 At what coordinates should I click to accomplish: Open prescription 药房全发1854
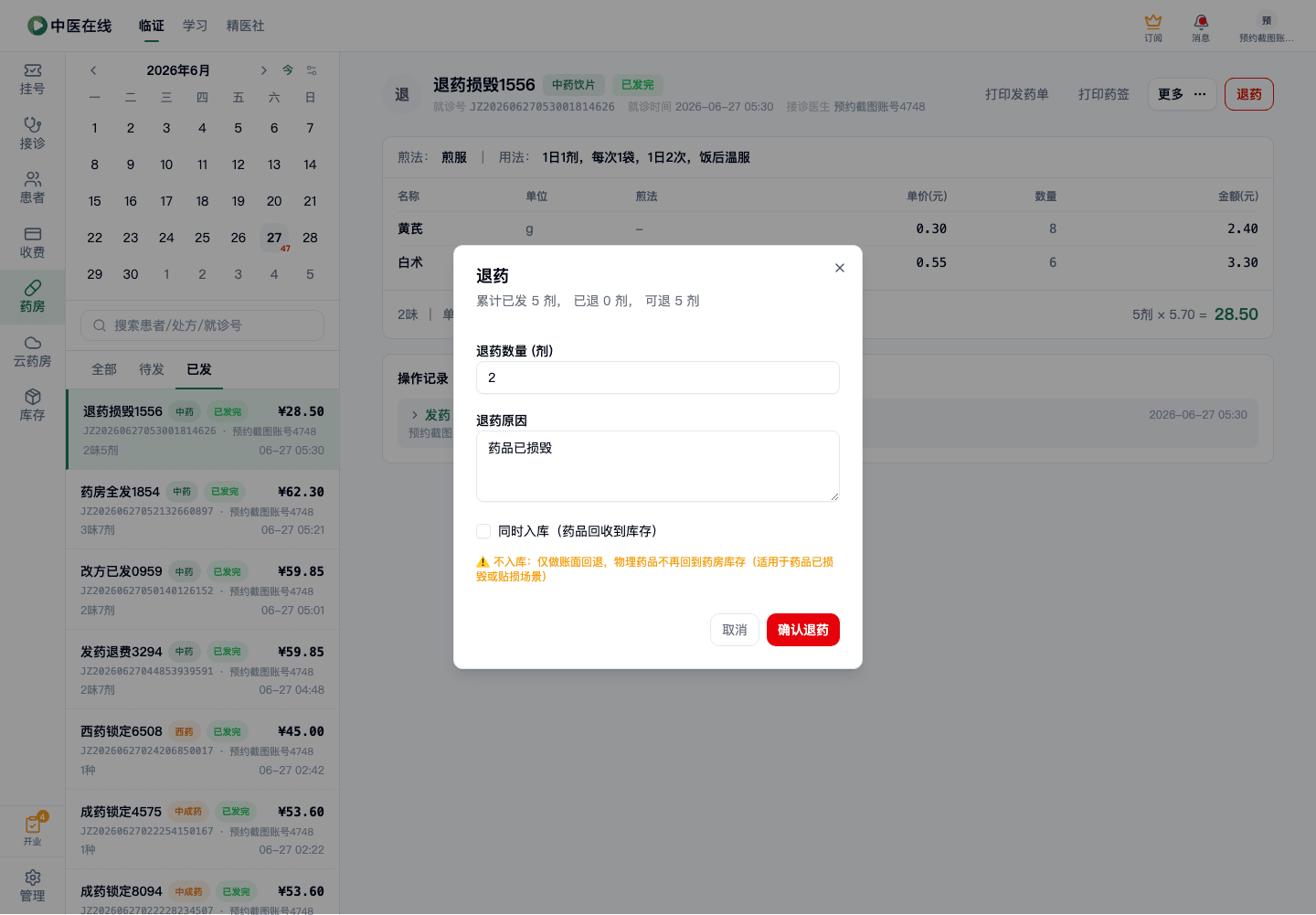tap(203, 510)
